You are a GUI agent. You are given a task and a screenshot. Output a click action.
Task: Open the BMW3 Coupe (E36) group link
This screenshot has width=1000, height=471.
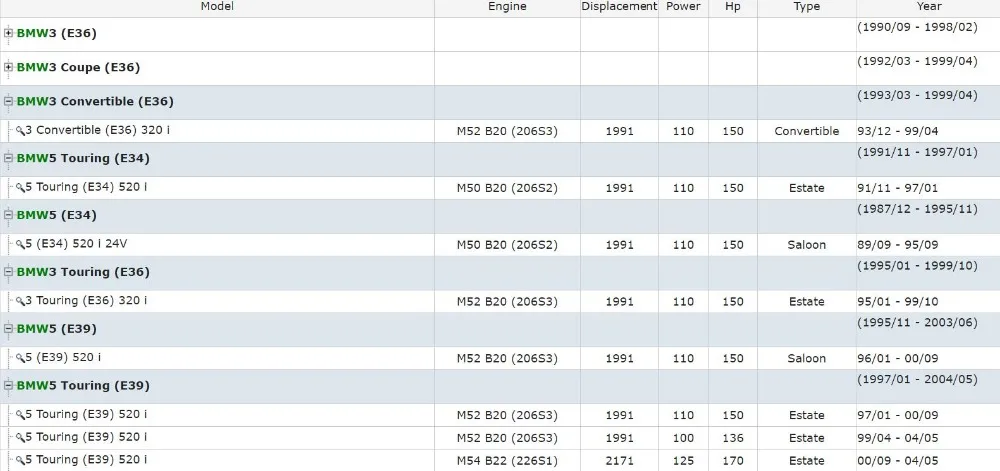click(78, 67)
